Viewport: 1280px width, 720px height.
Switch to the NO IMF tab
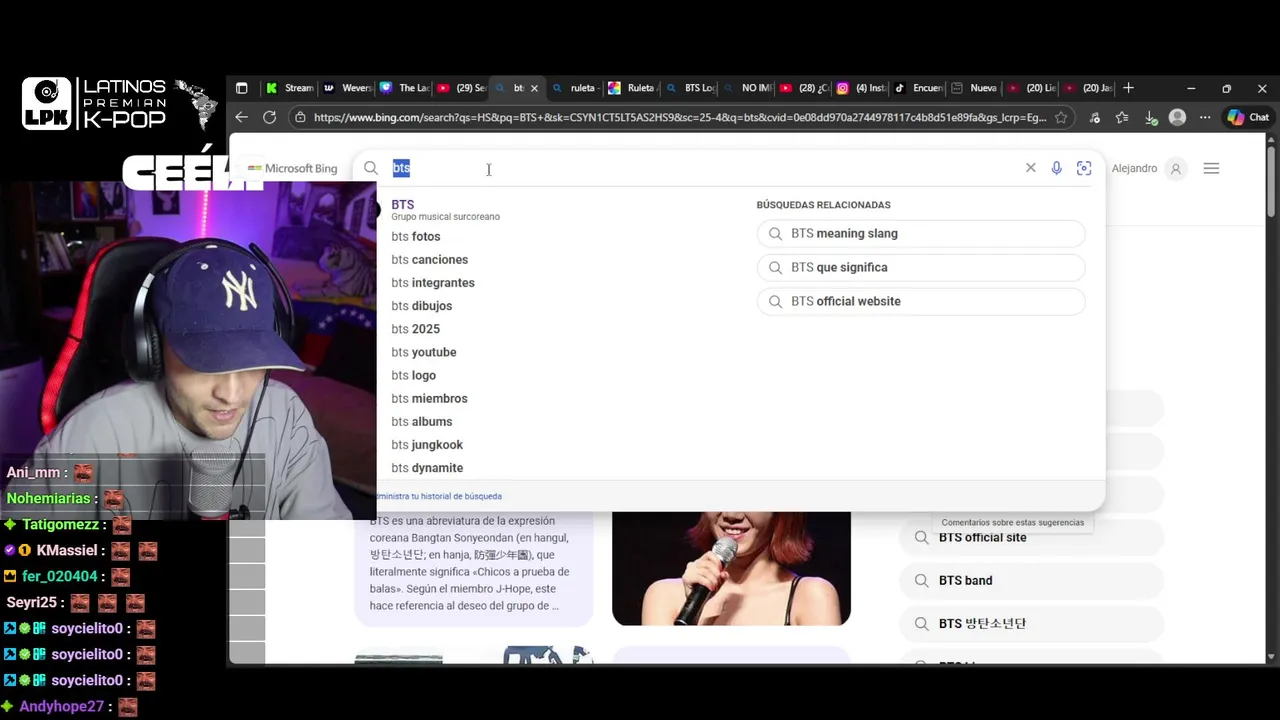[748, 88]
